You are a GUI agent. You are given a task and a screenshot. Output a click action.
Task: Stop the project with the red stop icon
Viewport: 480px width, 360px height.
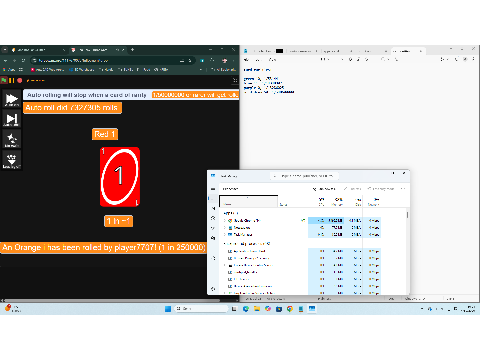point(20,80)
